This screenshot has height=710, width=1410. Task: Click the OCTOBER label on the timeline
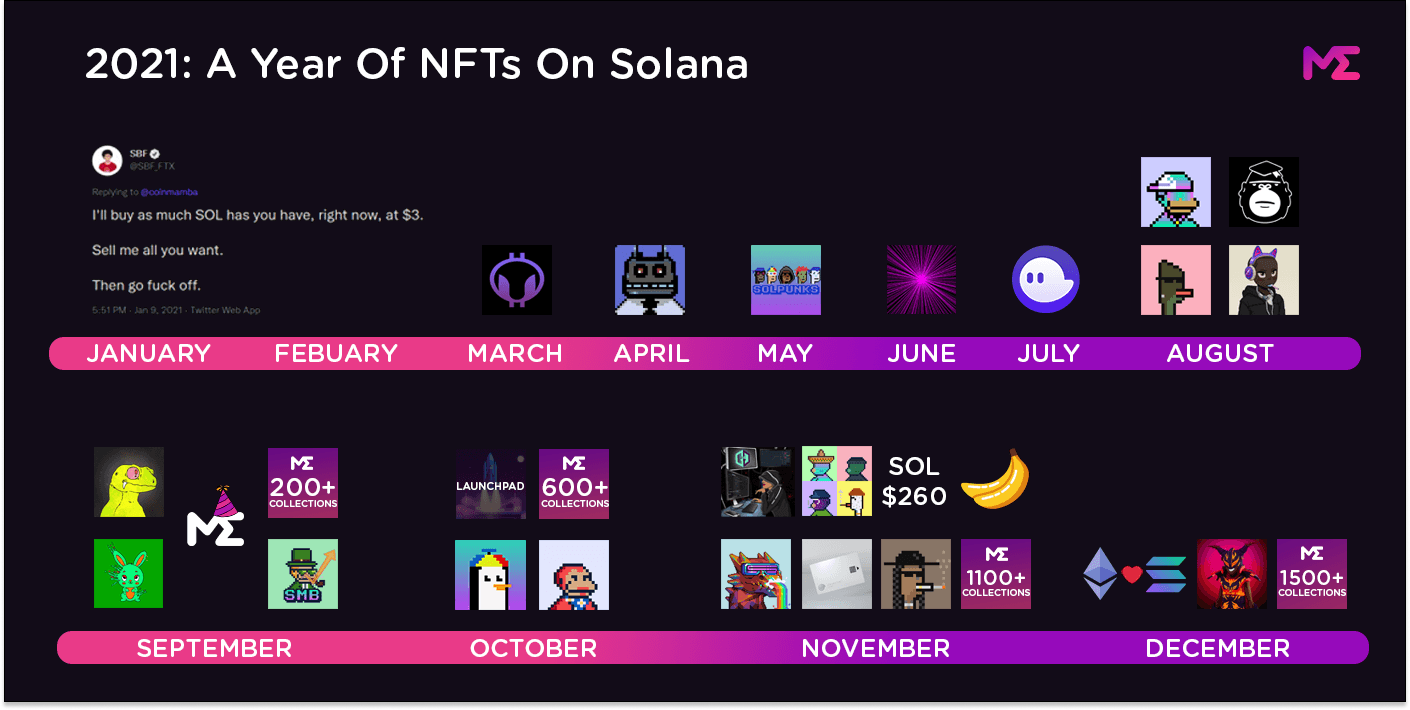[533, 648]
